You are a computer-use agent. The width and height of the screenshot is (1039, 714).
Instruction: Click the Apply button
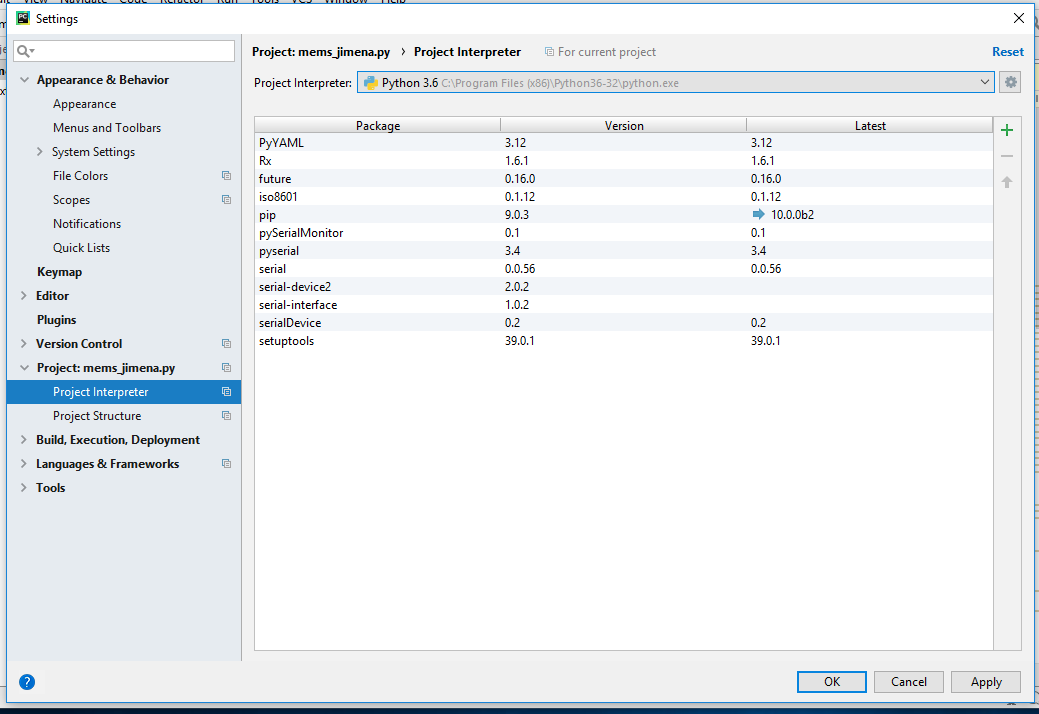986,682
